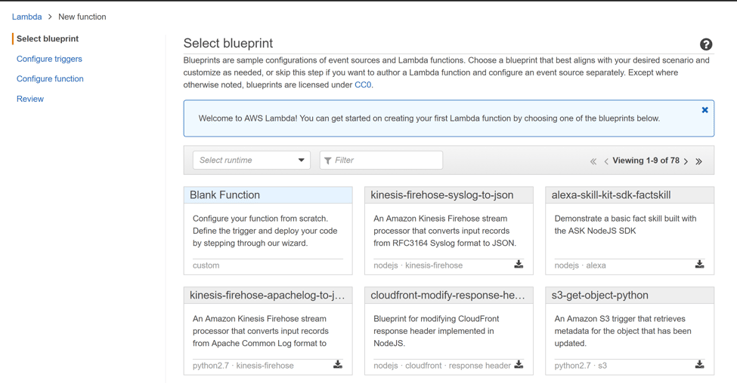This screenshot has width=737, height=383.
Task: Go to the first page of blueprints
Action: 593,162
